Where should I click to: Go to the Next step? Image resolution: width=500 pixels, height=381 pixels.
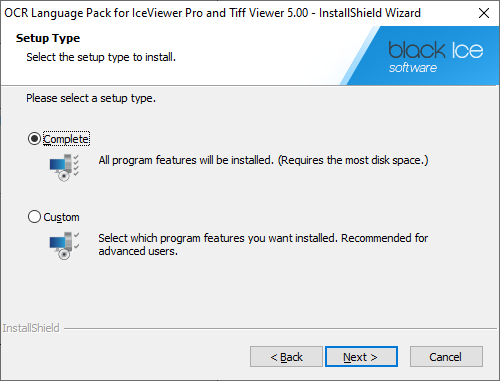(361, 357)
